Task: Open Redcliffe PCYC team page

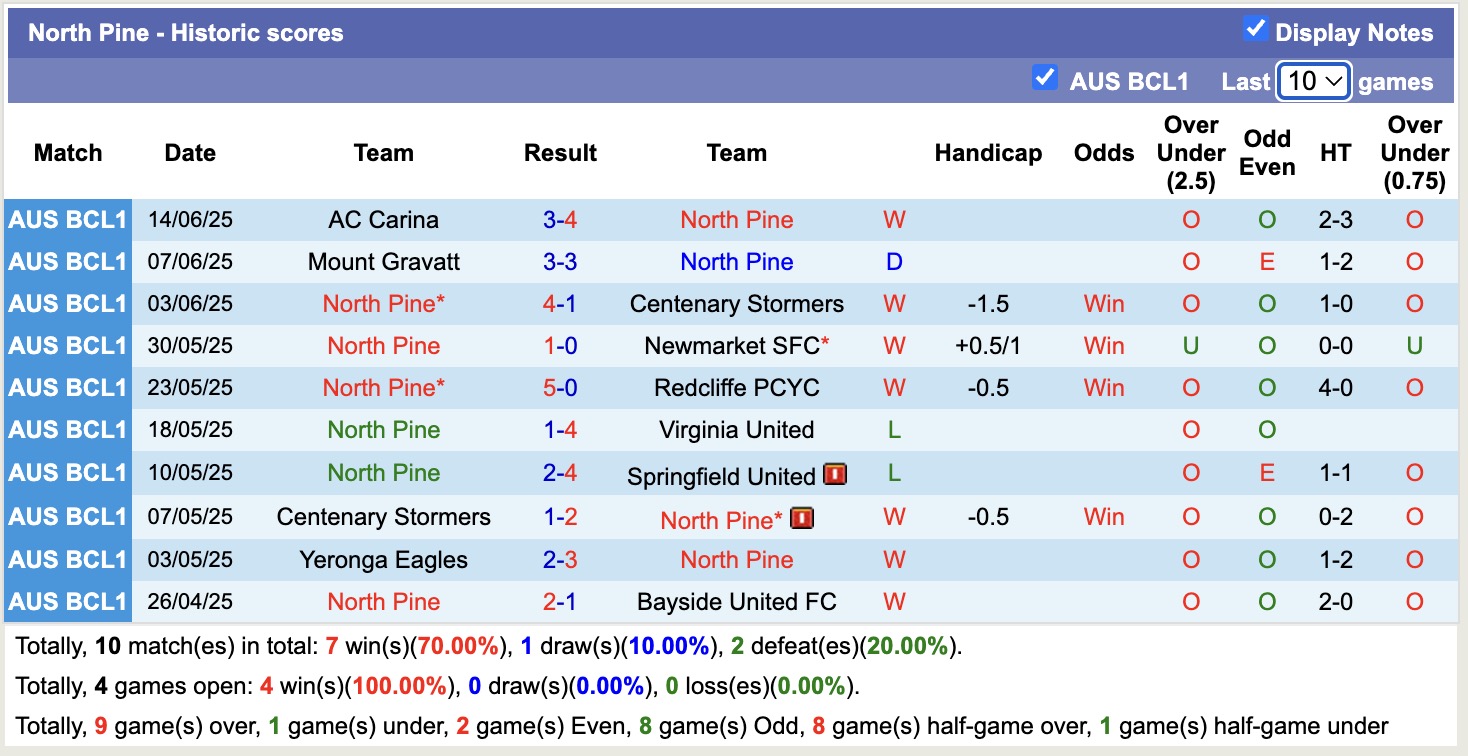Action: point(736,388)
